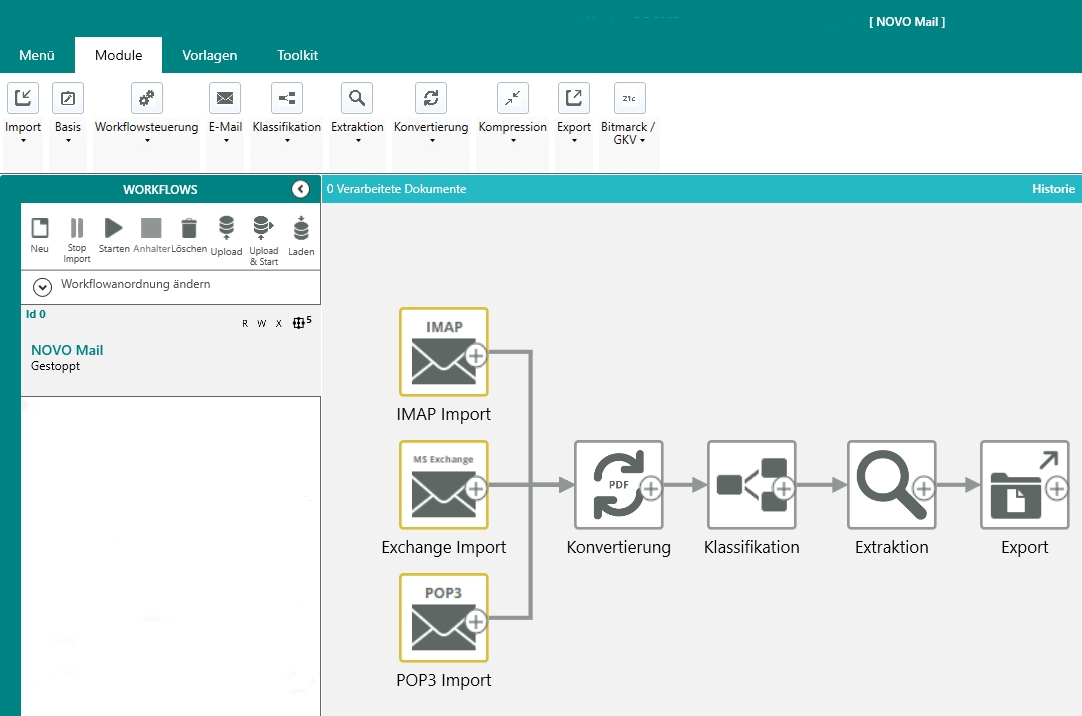Switch to the Toolkit tab
1082x716 pixels.
pyautogui.click(x=297, y=55)
